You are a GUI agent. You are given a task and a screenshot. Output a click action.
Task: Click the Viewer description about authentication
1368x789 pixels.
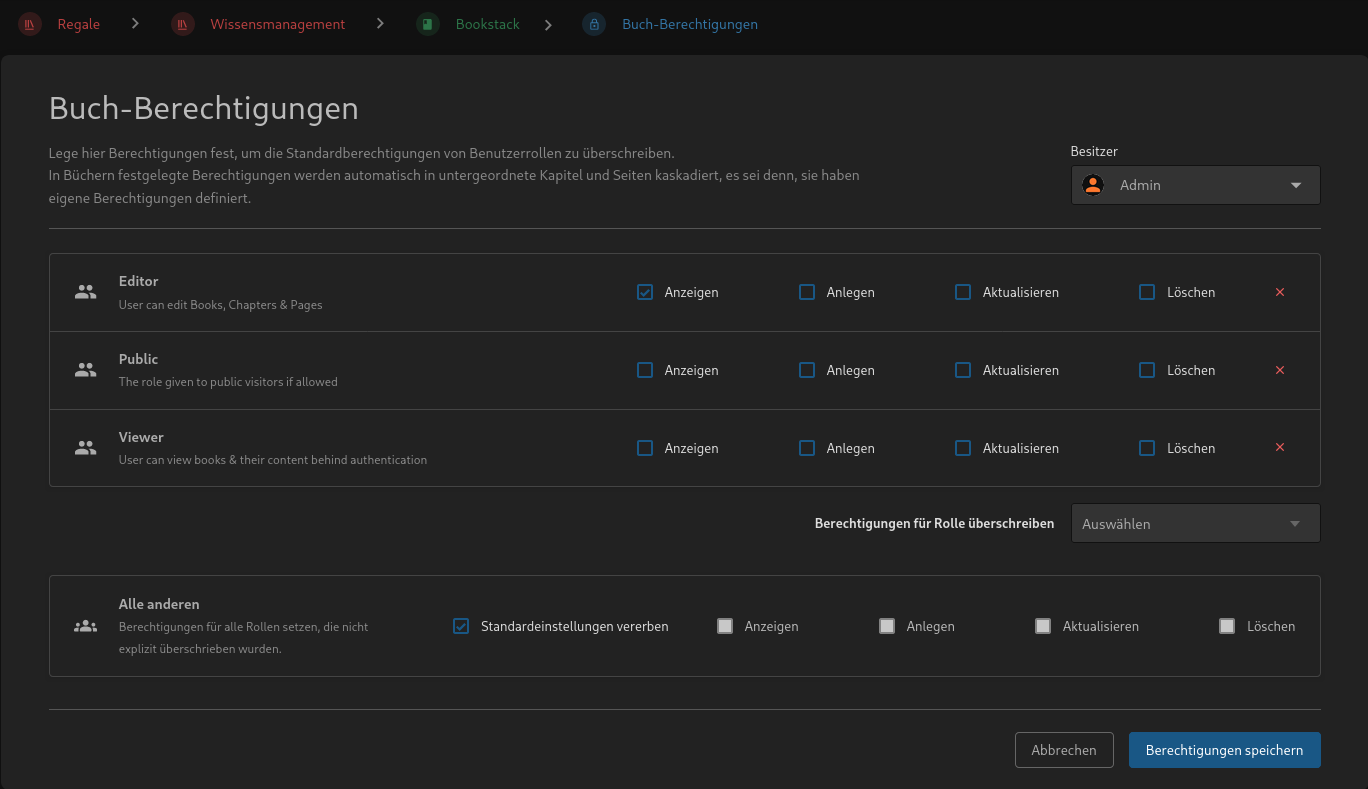click(273, 460)
